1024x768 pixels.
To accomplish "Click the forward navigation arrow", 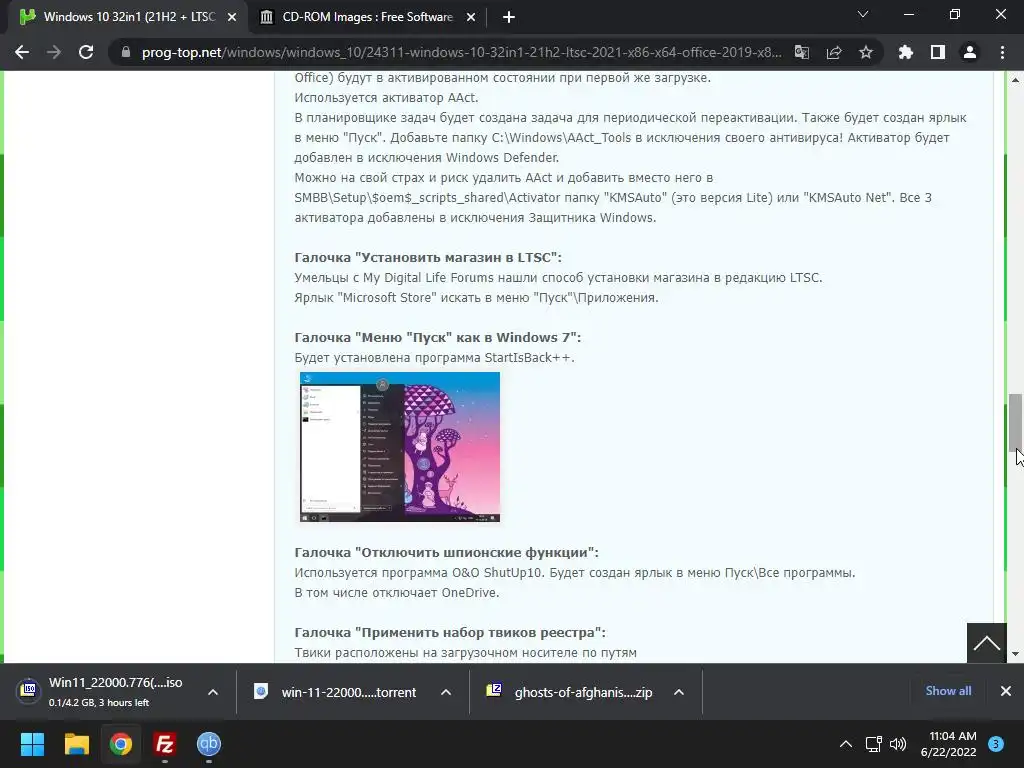I will pyautogui.click(x=54, y=52).
